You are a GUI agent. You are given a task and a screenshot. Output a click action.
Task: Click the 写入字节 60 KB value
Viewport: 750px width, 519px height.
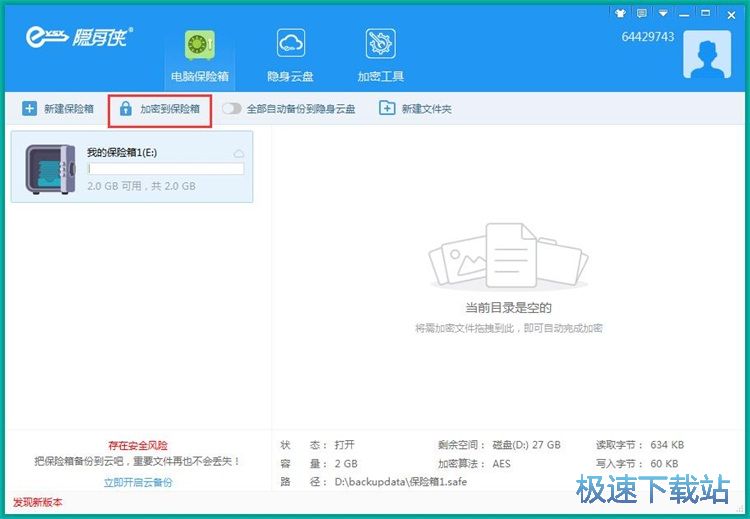[664, 464]
